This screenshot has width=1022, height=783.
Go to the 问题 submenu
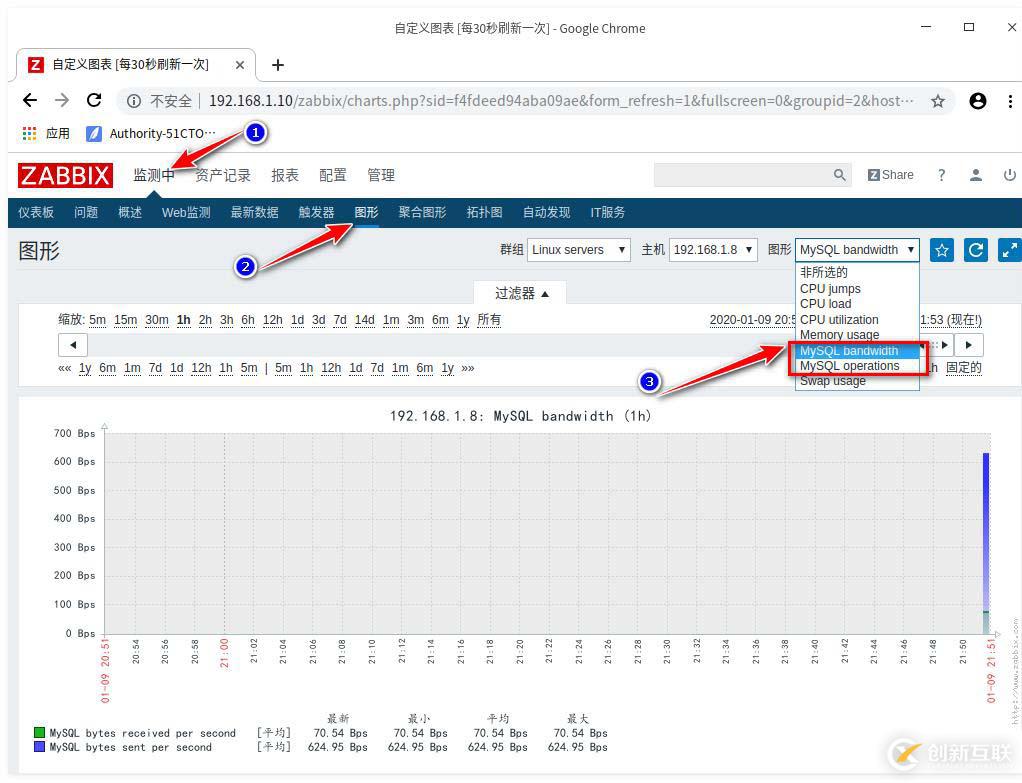(x=86, y=212)
